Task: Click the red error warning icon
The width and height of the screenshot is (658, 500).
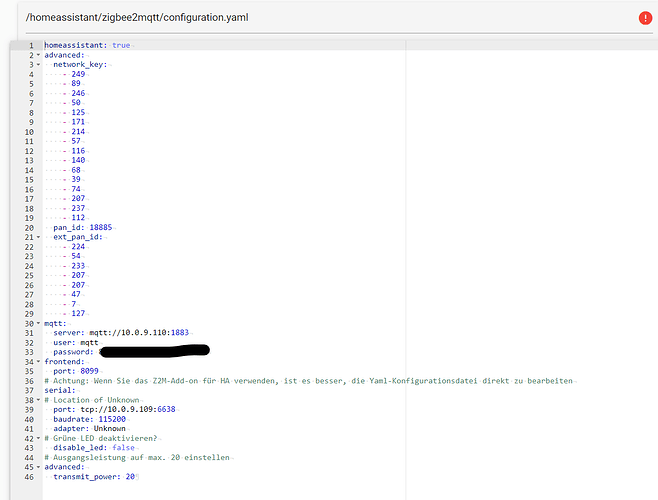Action: point(645,18)
